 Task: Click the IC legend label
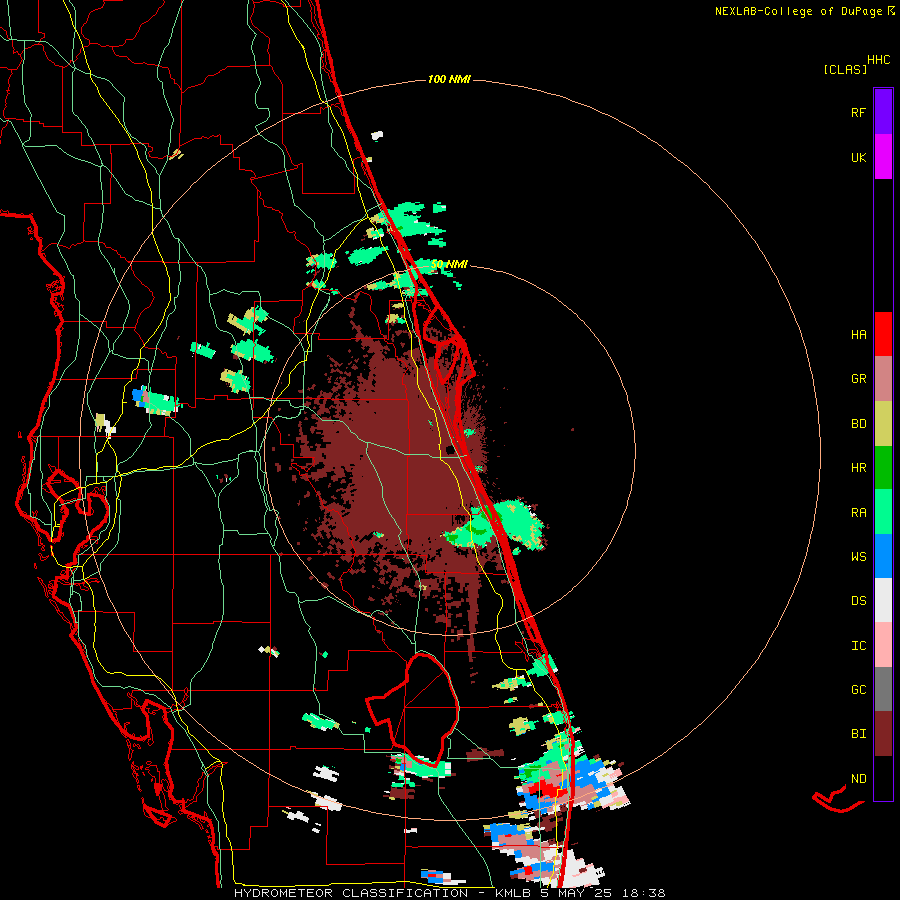click(x=858, y=645)
